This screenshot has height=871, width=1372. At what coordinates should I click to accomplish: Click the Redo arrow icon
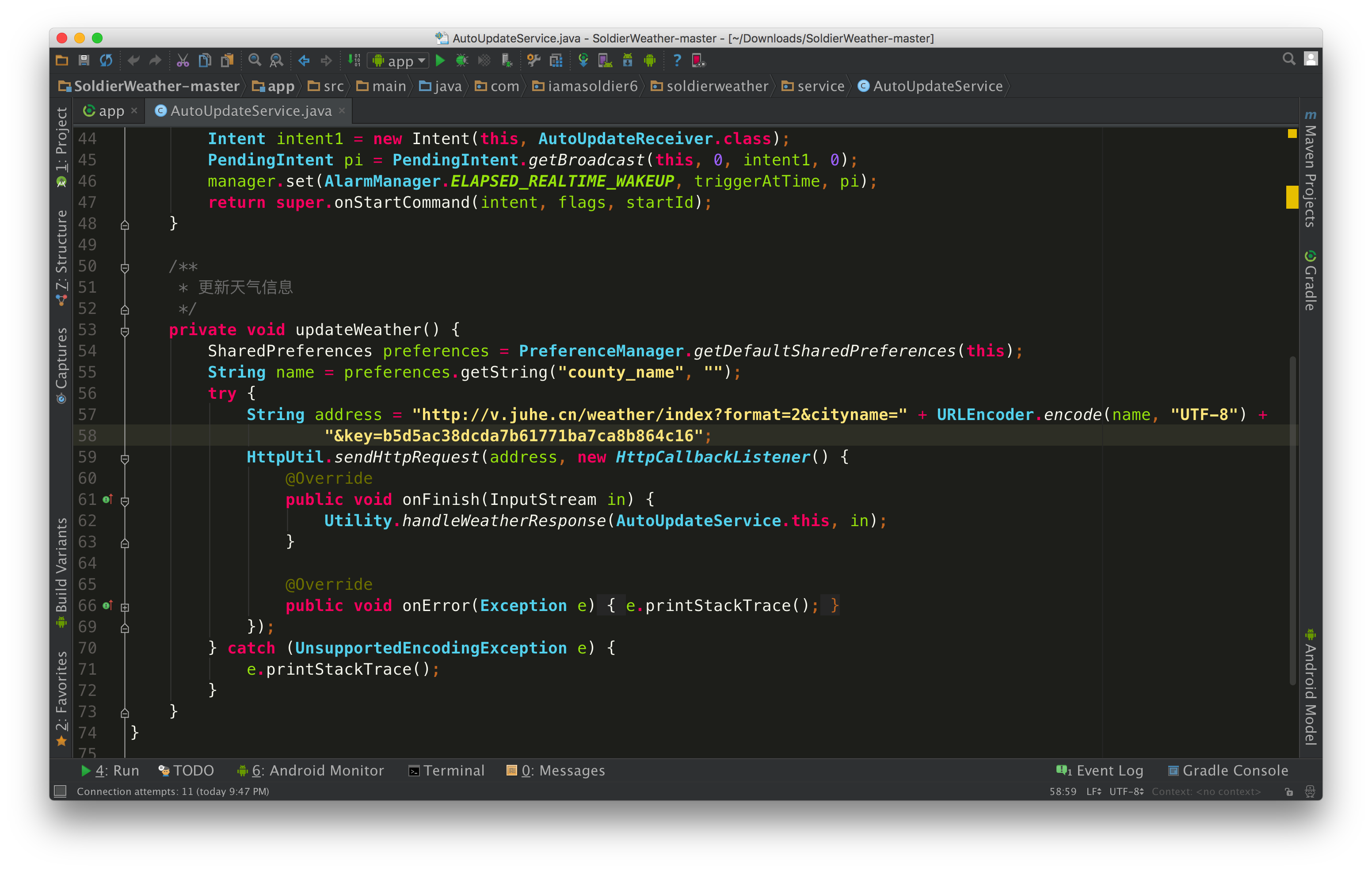click(x=156, y=61)
